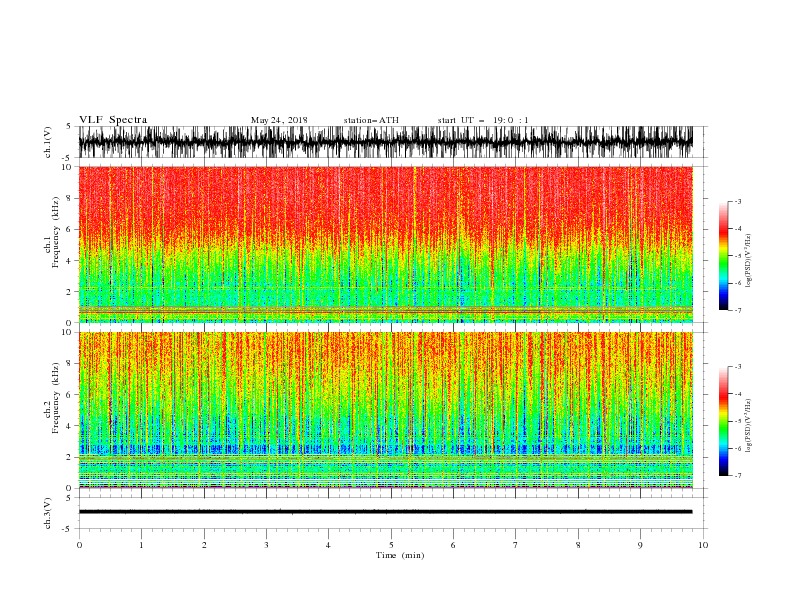Click time axis tick label "1"
Image resolution: width=792 pixels, height=612 pixels.
pos(141,545)
